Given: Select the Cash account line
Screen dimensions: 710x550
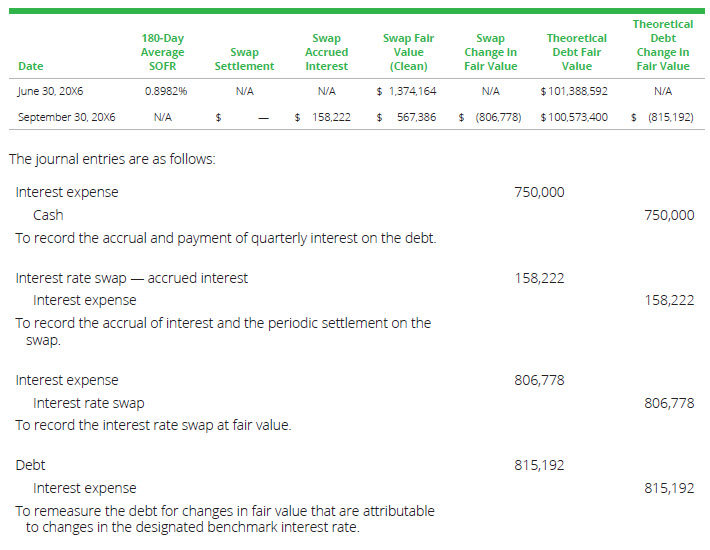Looking at the screenshot, I should 48,215.
